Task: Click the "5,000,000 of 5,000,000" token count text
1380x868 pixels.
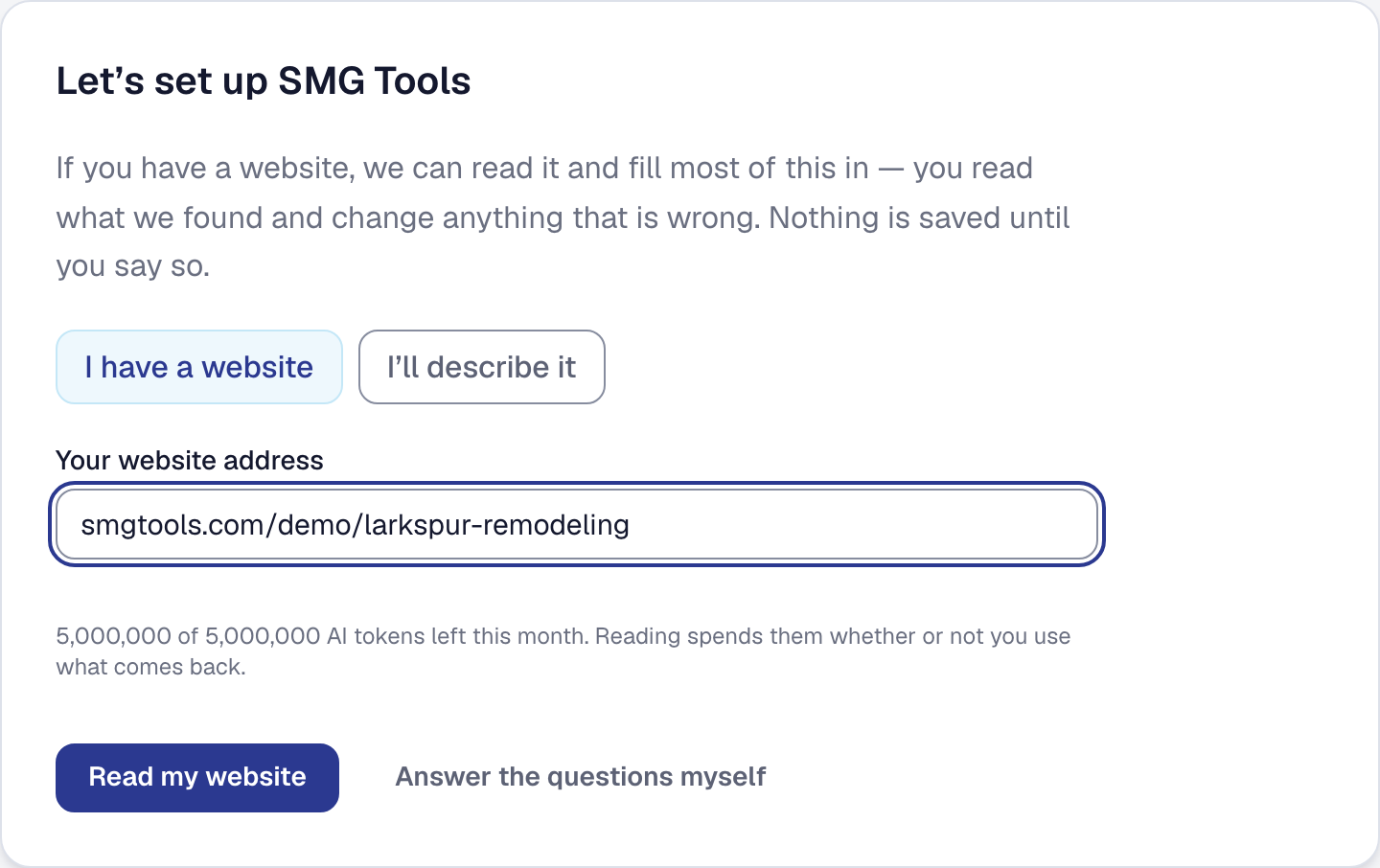Action: [x=188, y=636]
